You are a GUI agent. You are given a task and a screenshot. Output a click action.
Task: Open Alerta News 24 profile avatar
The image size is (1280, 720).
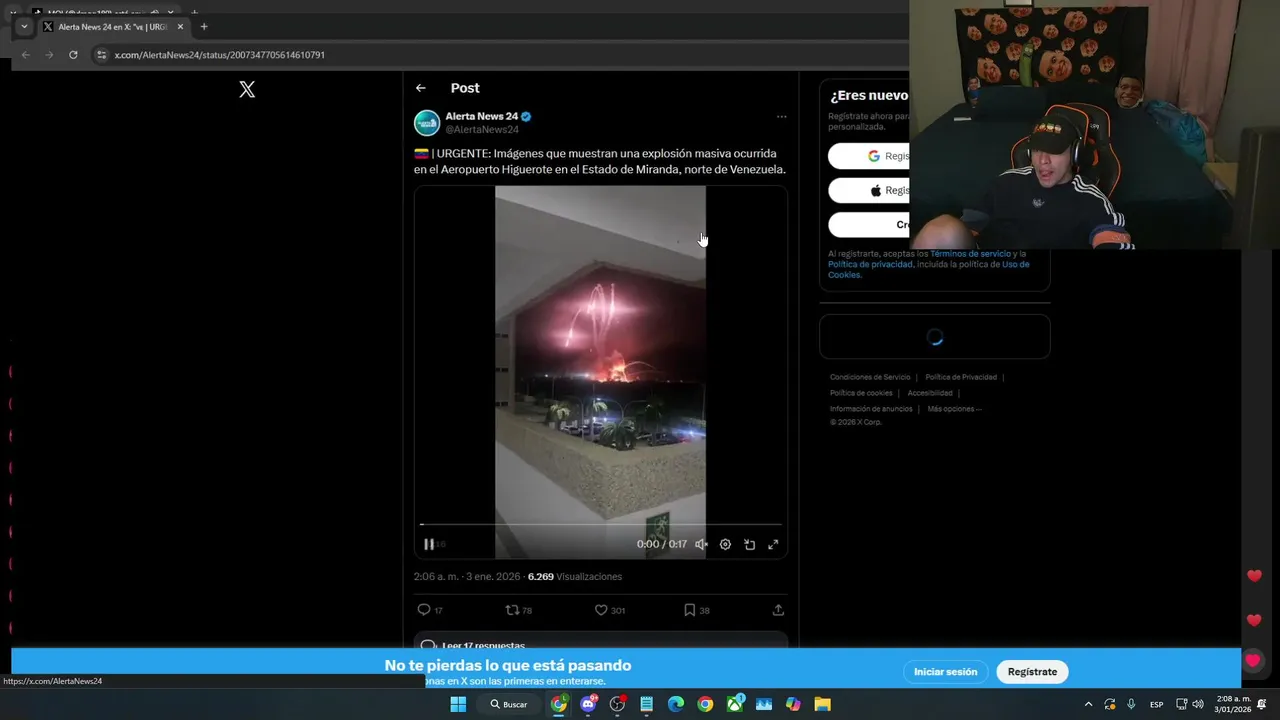pyautogui.click(x=427, y=123)
